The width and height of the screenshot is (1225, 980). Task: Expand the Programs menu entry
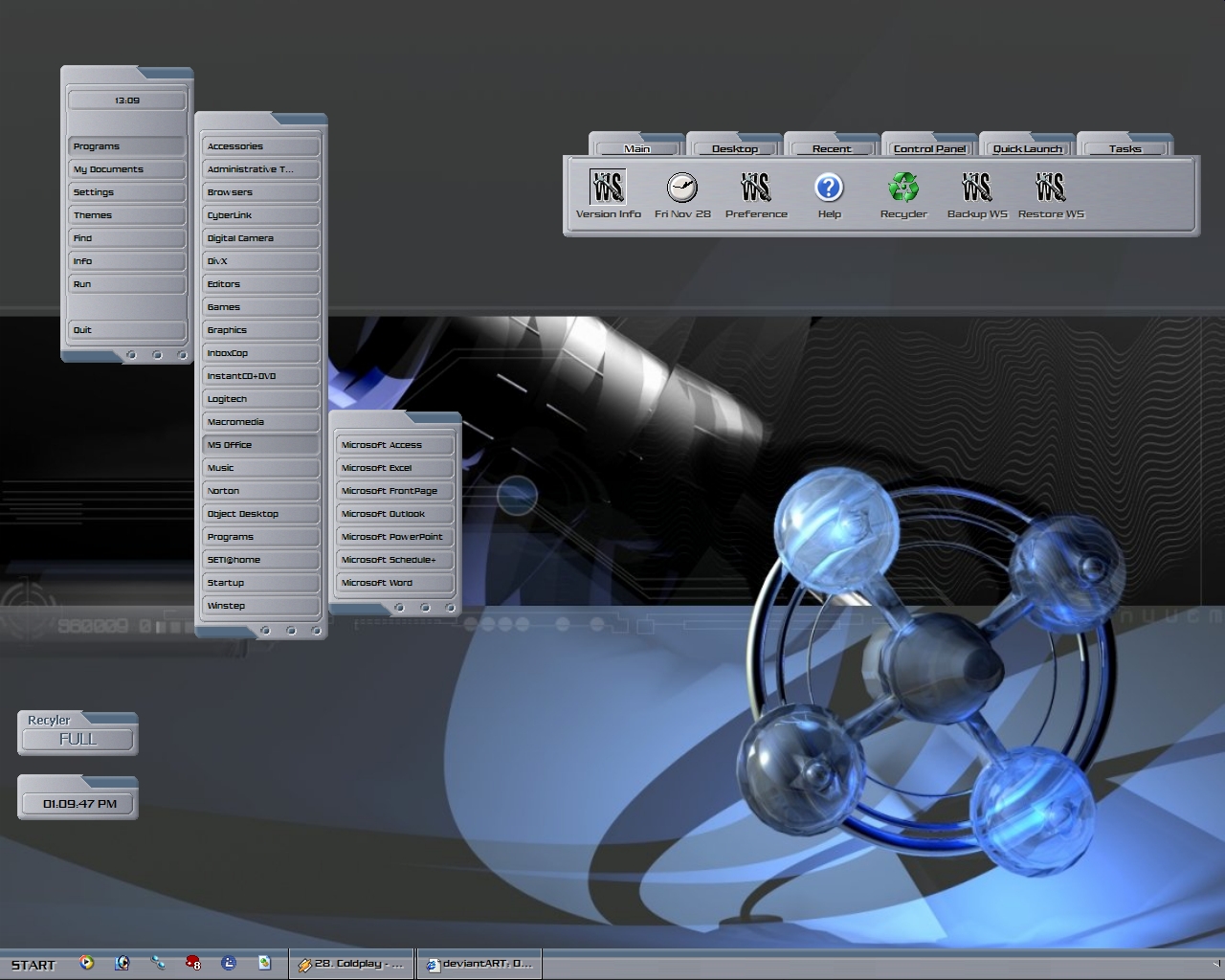coord(127,146)
